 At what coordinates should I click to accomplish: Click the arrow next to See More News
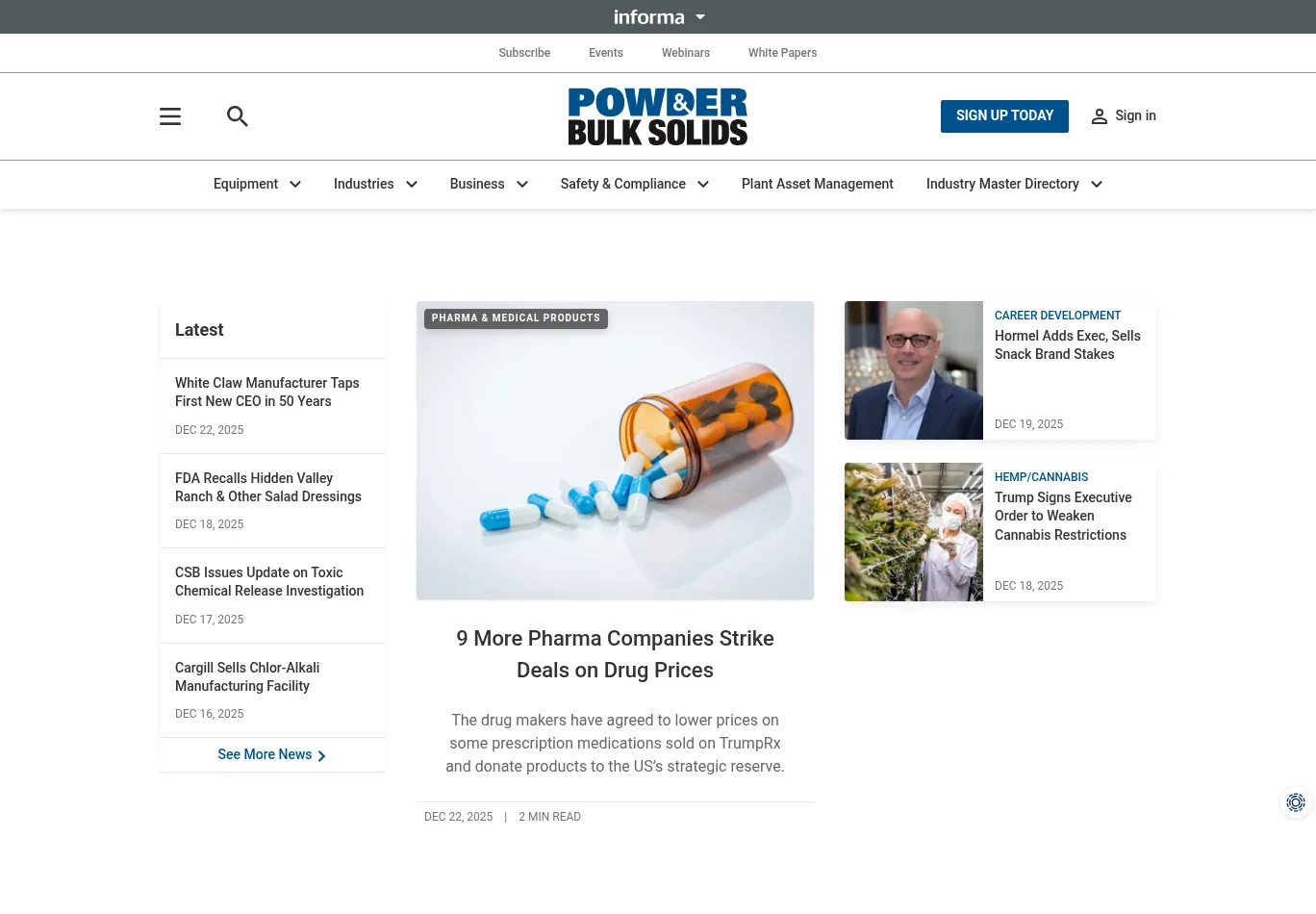click(321, 756)
